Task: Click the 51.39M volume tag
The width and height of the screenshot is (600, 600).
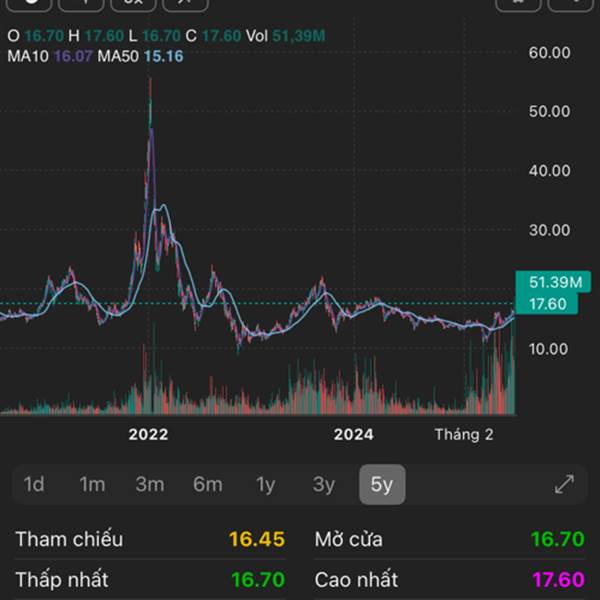Action: coord(555,282)
